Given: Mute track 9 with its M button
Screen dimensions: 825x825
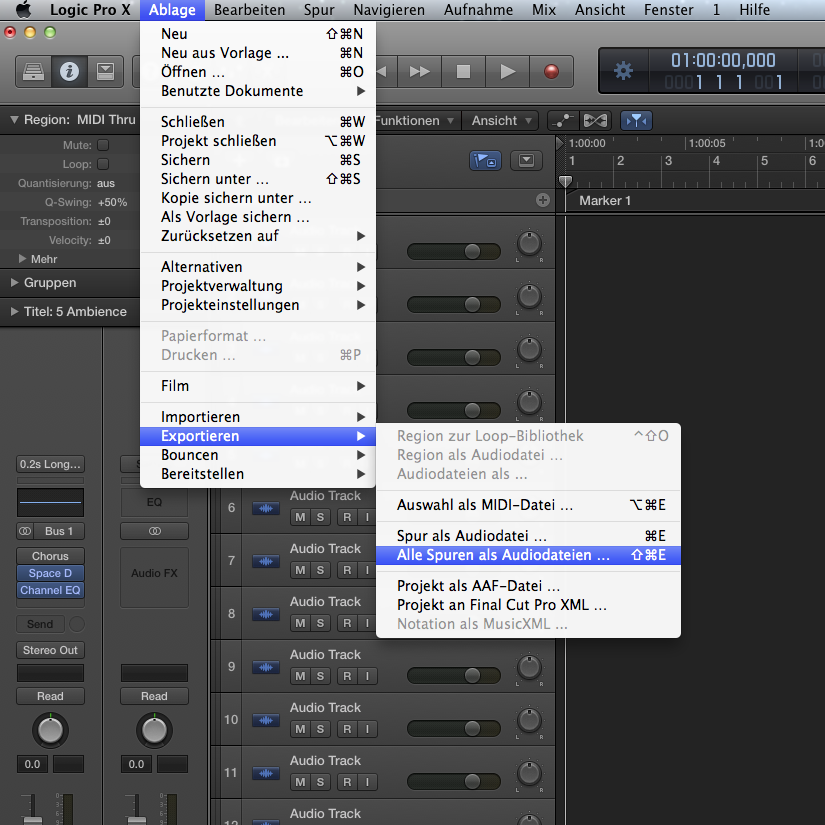Looking at the screenshot, I should pyautogui.click(x=300, y=676).
